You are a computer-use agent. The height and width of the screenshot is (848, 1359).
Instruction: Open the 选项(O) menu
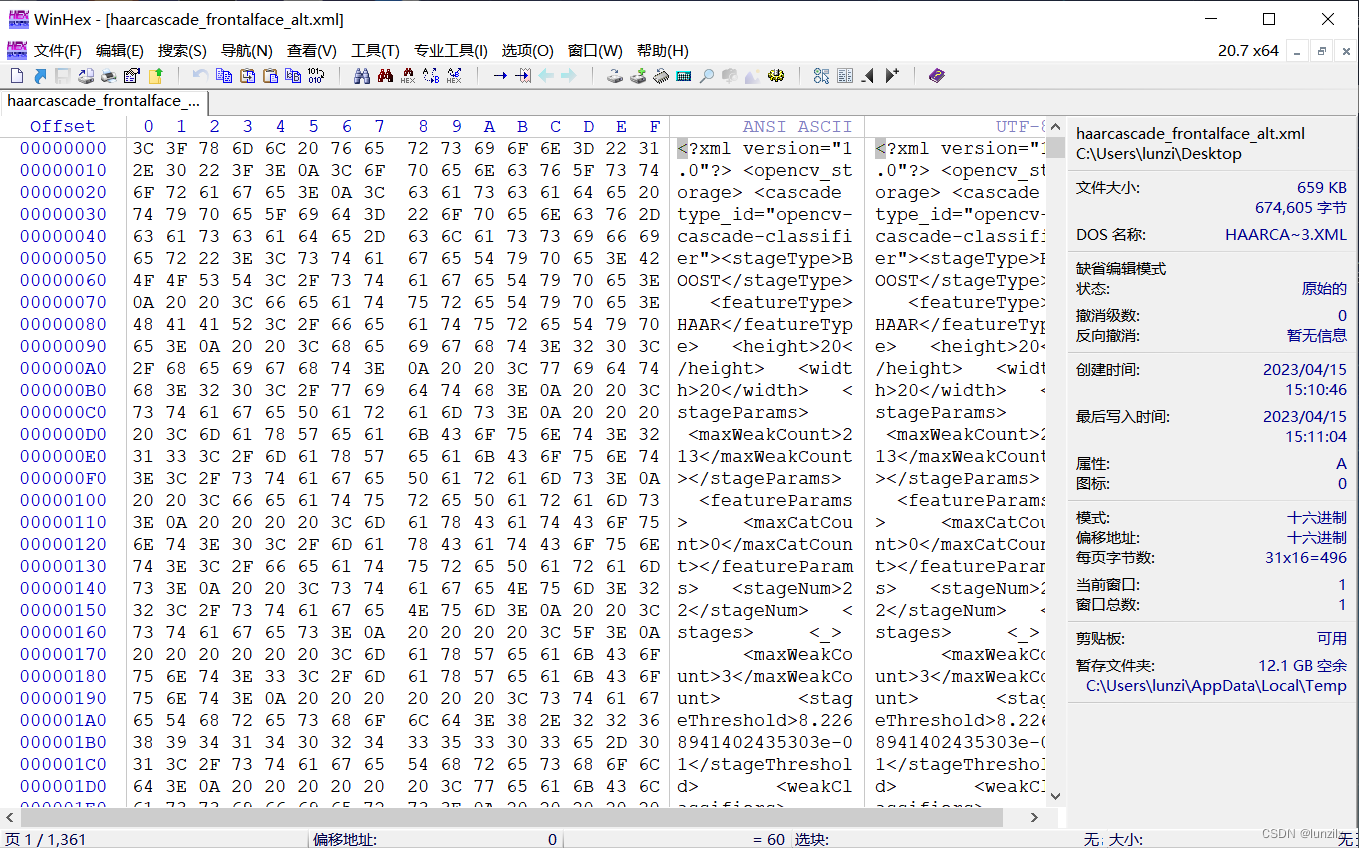tap(527, 50)
